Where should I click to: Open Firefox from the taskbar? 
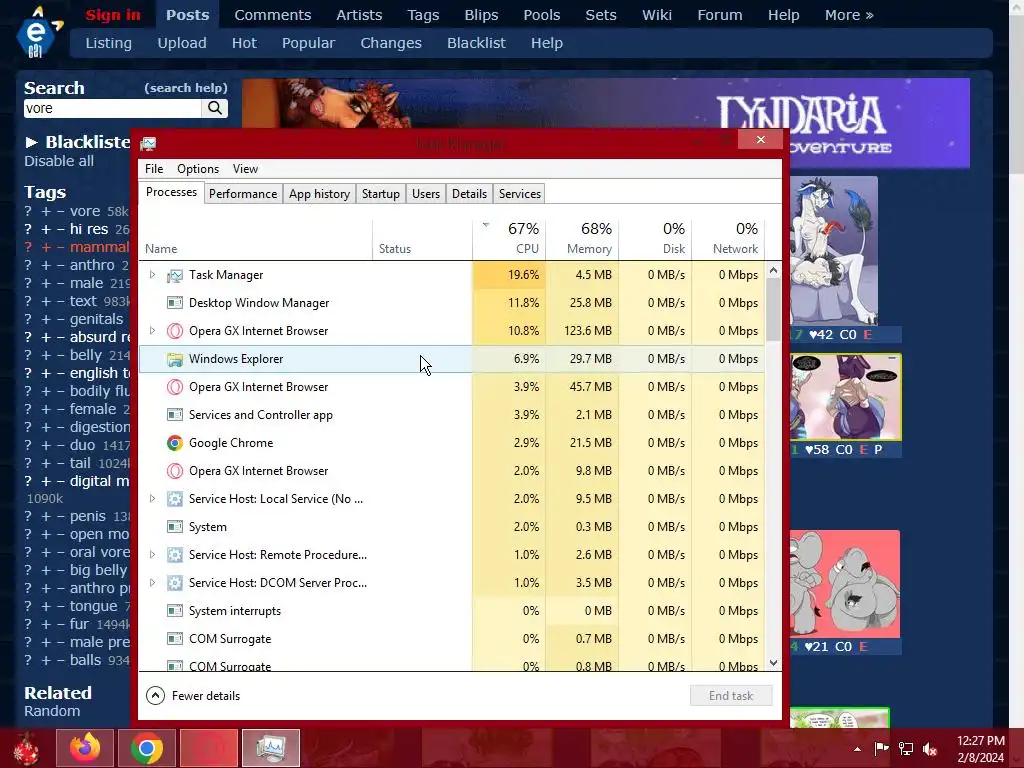click(x=85, y=748)
